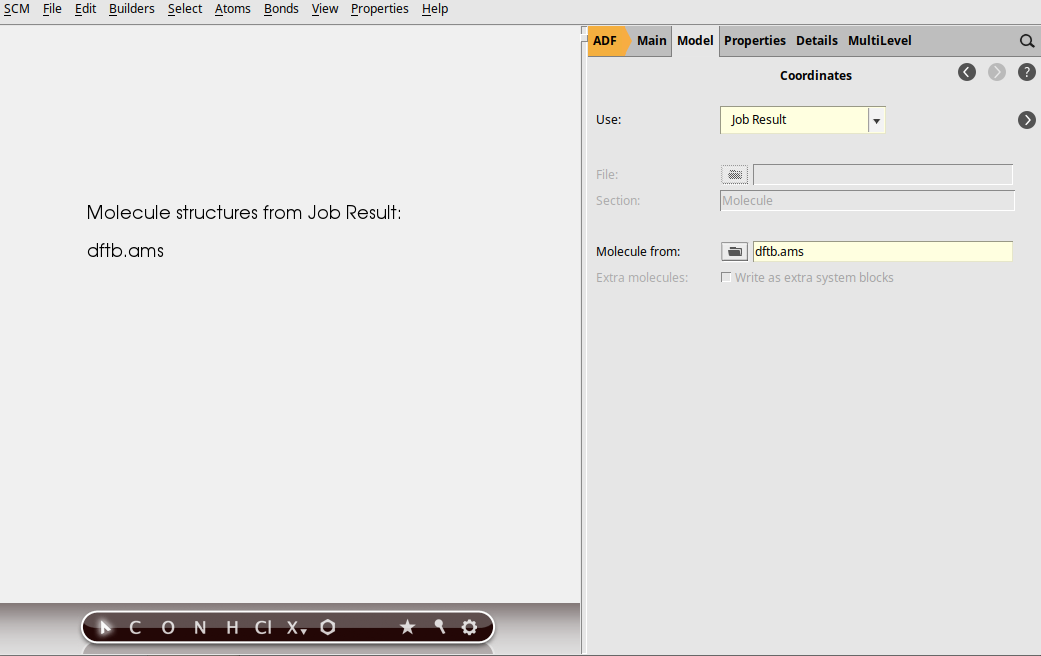Screen dimensions: 1041x656
Task: Click the benzene ring structure tool
Action: [x=327, y=628]
